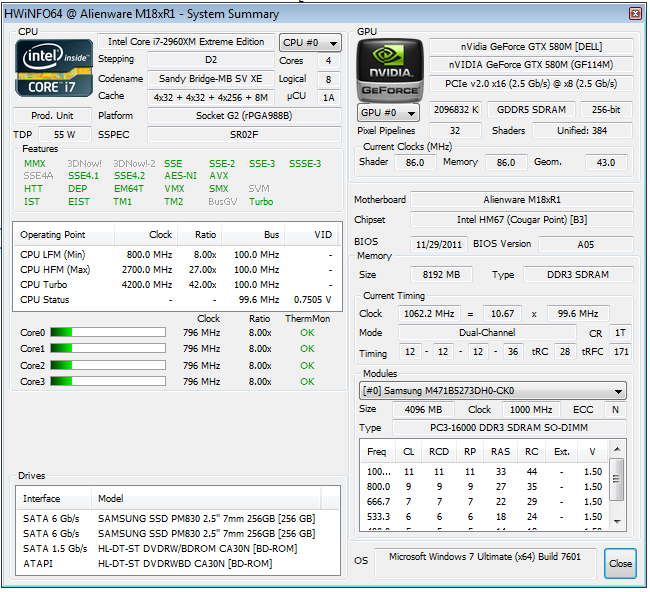Click the Unified: 384 shaders field
The image size is (650, 592).
tap(582, 131)
